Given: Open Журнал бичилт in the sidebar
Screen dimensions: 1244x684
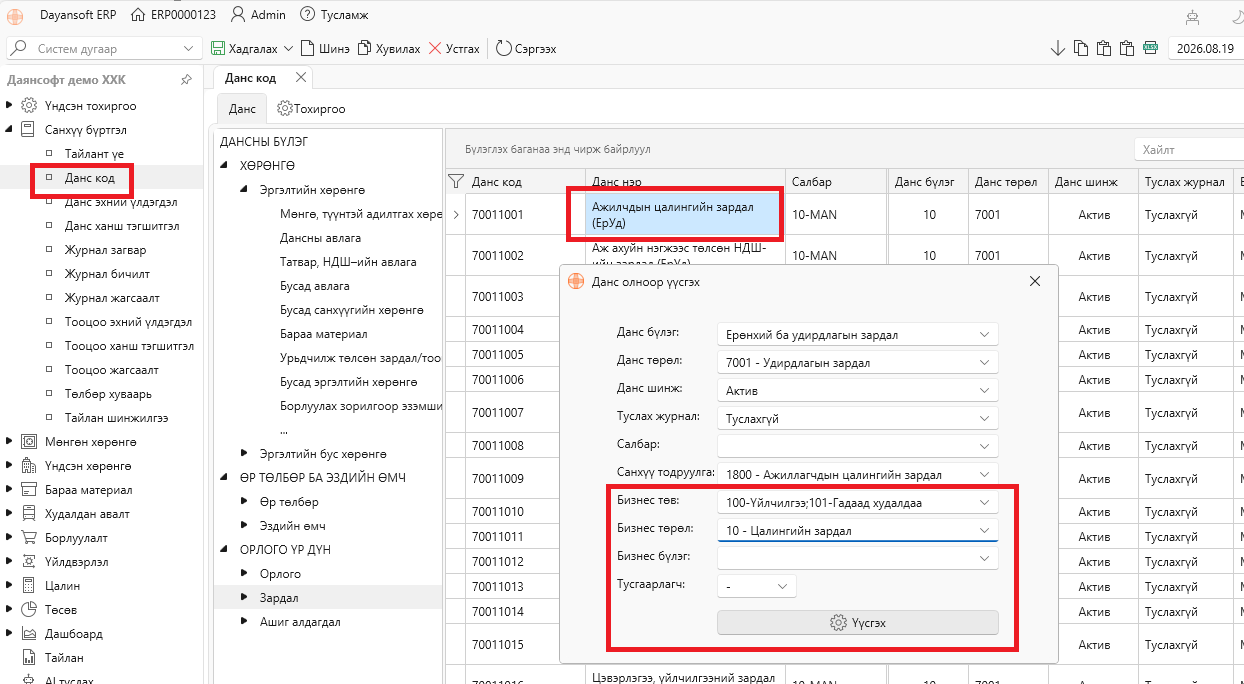Looking at the screenshot, I should 107,274.
